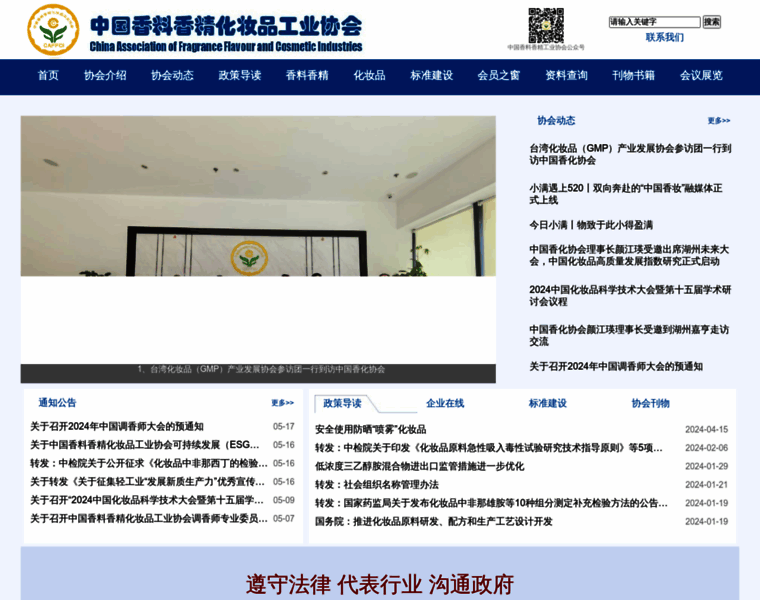Click 更多>> beside 通知公告 heading
760x600 pixels.
(283, 403)
